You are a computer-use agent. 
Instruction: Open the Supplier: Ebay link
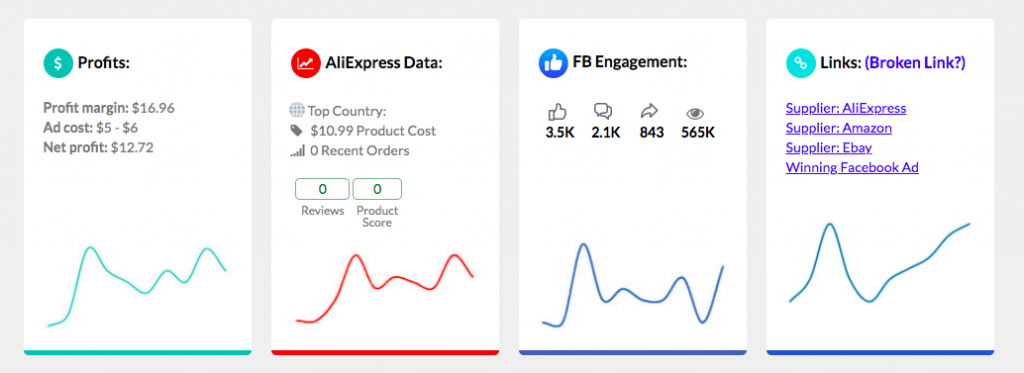coord(829,148)
